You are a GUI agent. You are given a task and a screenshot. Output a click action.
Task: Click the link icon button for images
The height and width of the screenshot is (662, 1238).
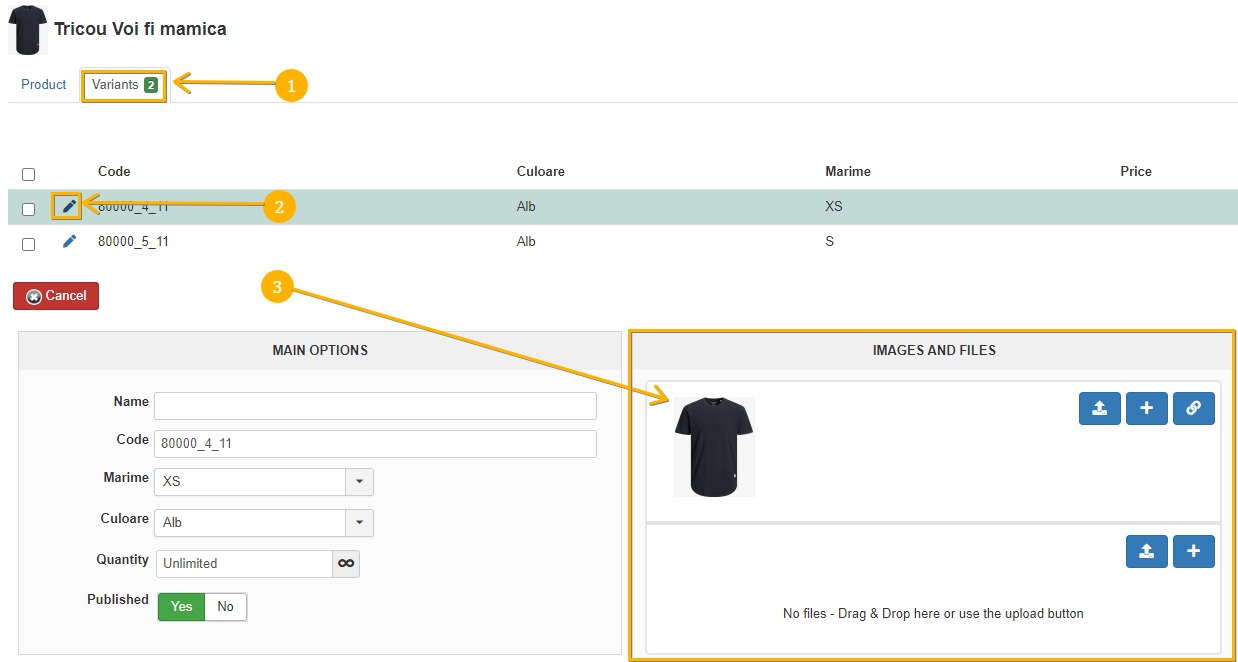pyautogui.click(x=1193, y=408)
